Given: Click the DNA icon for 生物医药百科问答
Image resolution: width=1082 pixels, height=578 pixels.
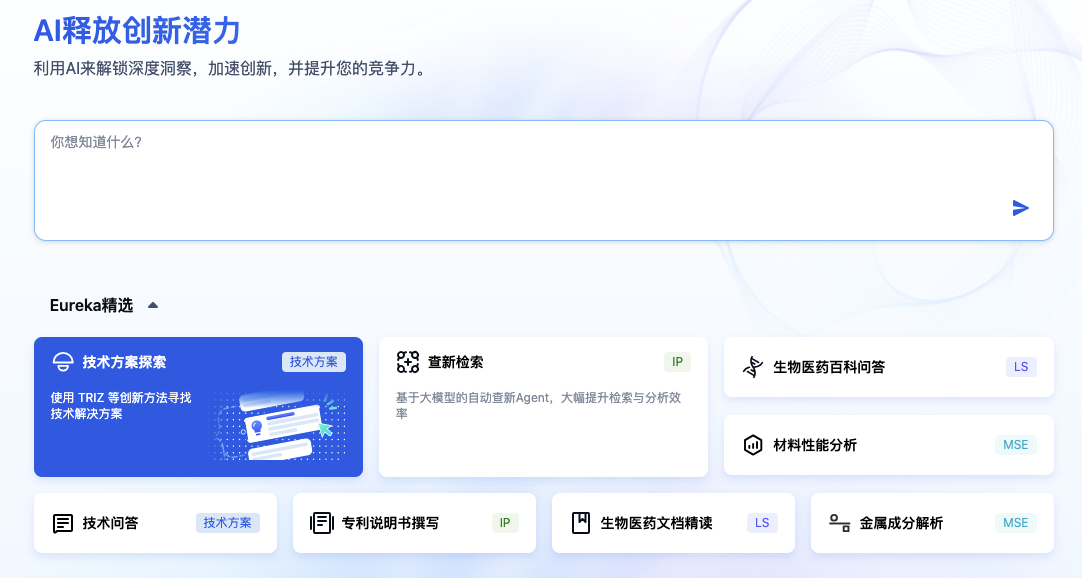Looking at the screenshot, I should pyautogui.click(x=753, y=367).
